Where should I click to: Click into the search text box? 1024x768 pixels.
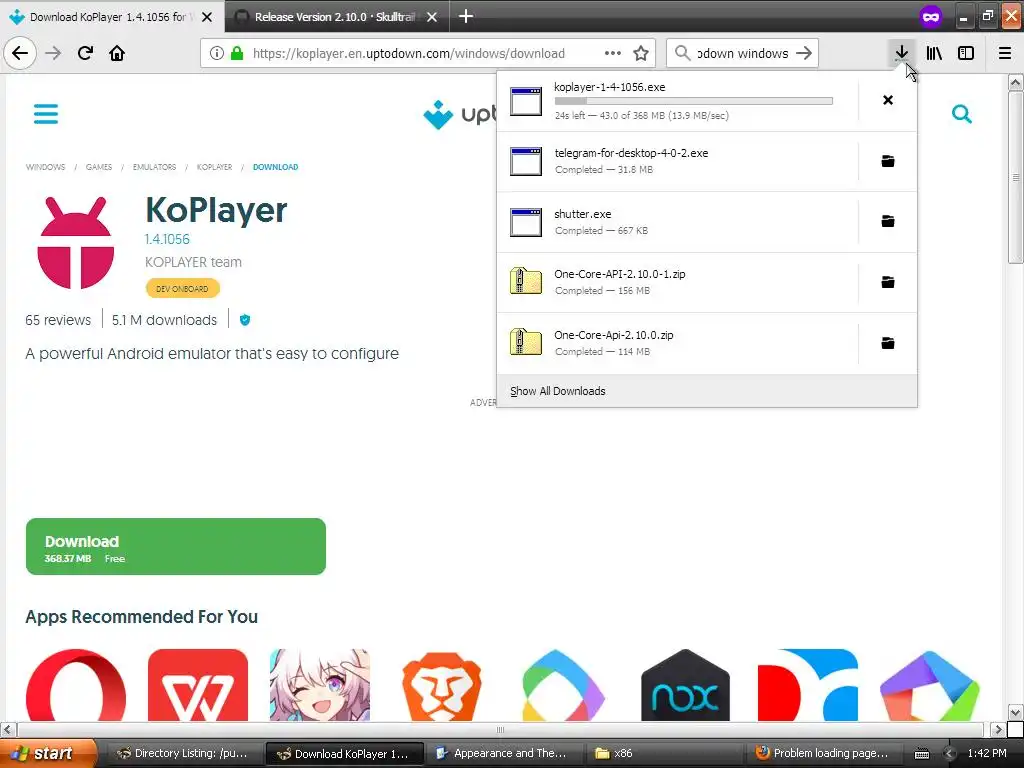pyautogui.click(x=743, y=53)
